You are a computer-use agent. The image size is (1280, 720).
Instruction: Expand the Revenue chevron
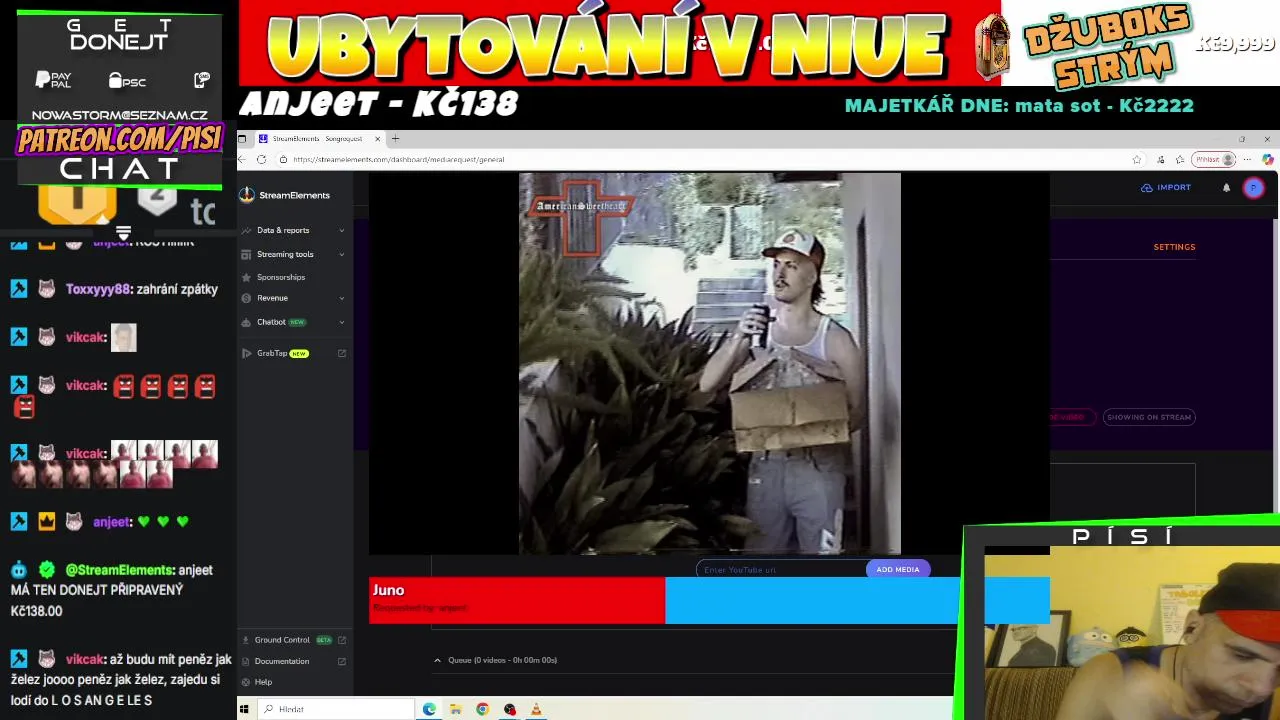click(x=341, y=298)
